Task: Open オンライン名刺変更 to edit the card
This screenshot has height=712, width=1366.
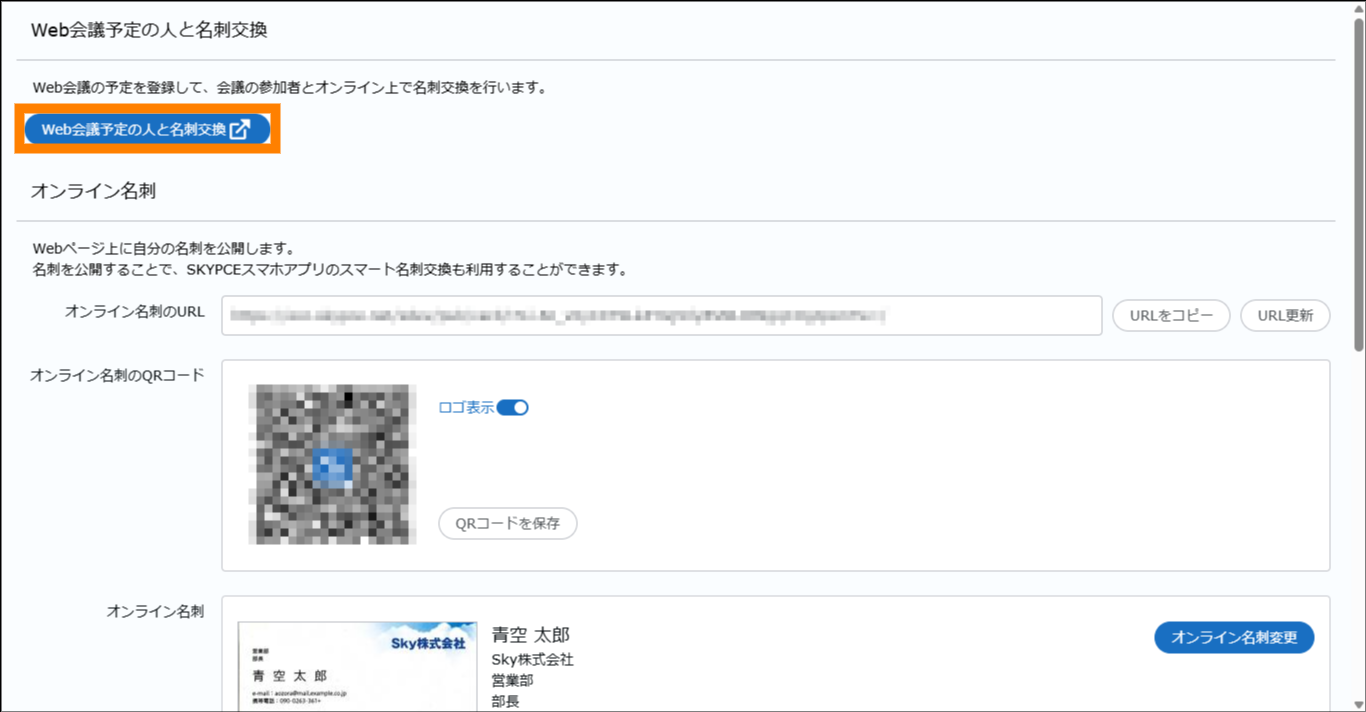Action: point(1234,637)
